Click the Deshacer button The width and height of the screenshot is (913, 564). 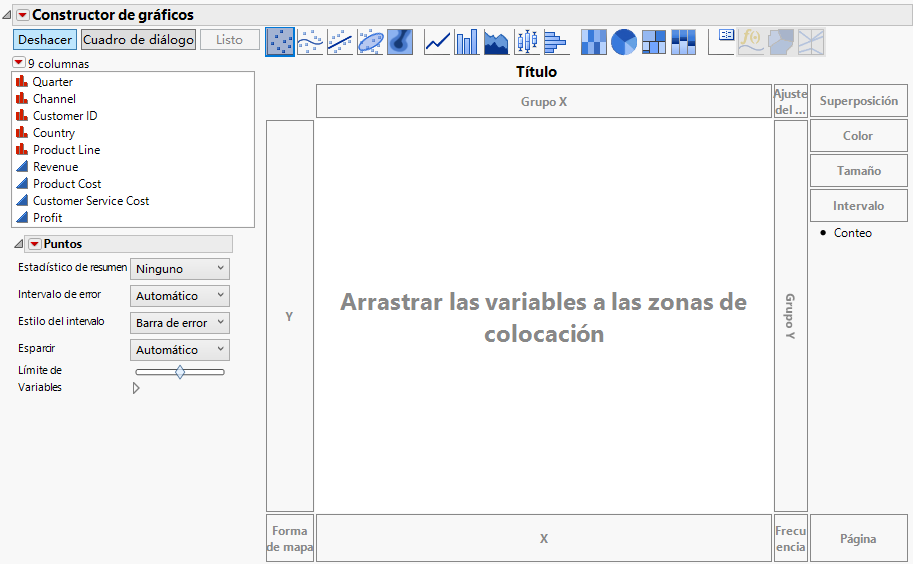pos(43,40)
